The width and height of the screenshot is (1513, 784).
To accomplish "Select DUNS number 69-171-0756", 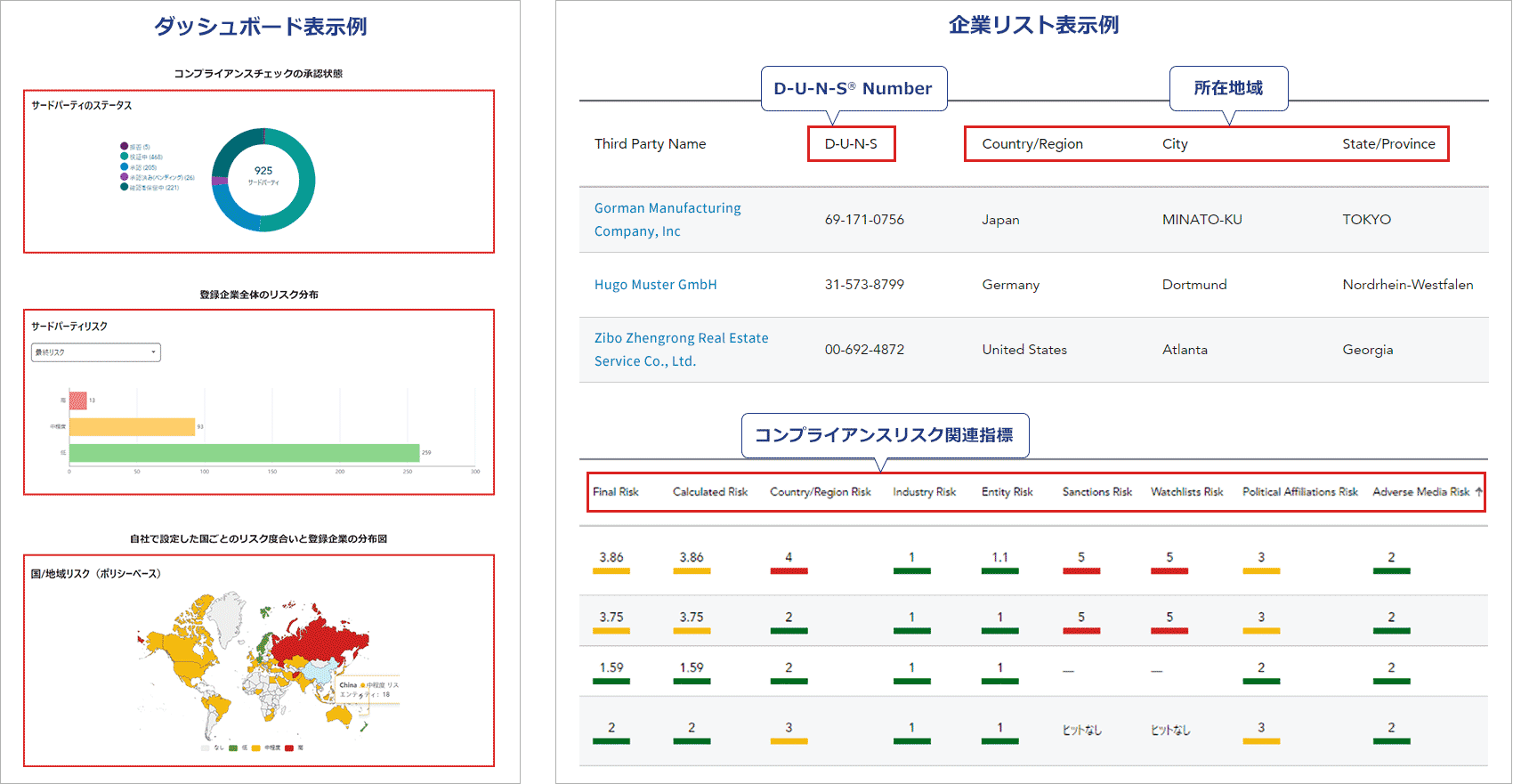I will 864,220.
